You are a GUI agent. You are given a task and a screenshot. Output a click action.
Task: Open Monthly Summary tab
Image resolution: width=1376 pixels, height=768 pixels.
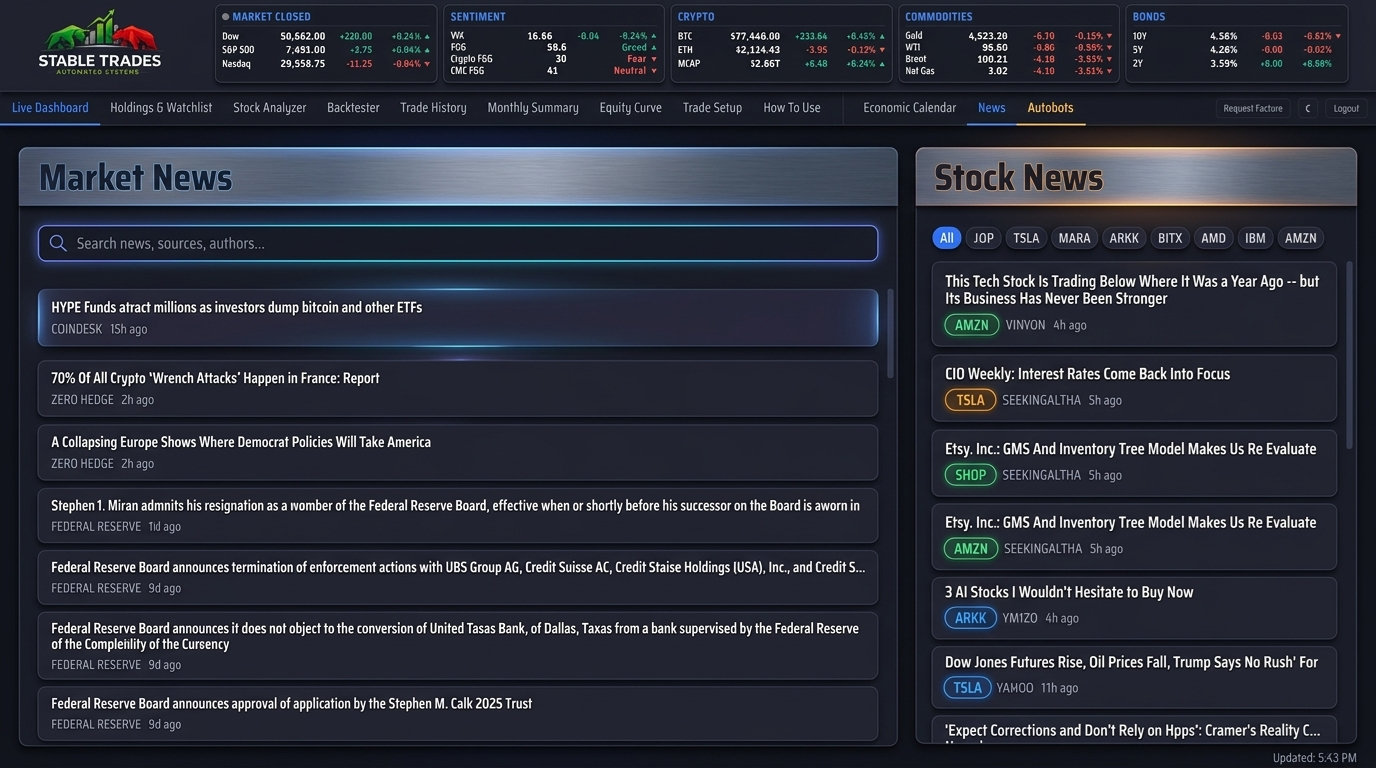533,107
